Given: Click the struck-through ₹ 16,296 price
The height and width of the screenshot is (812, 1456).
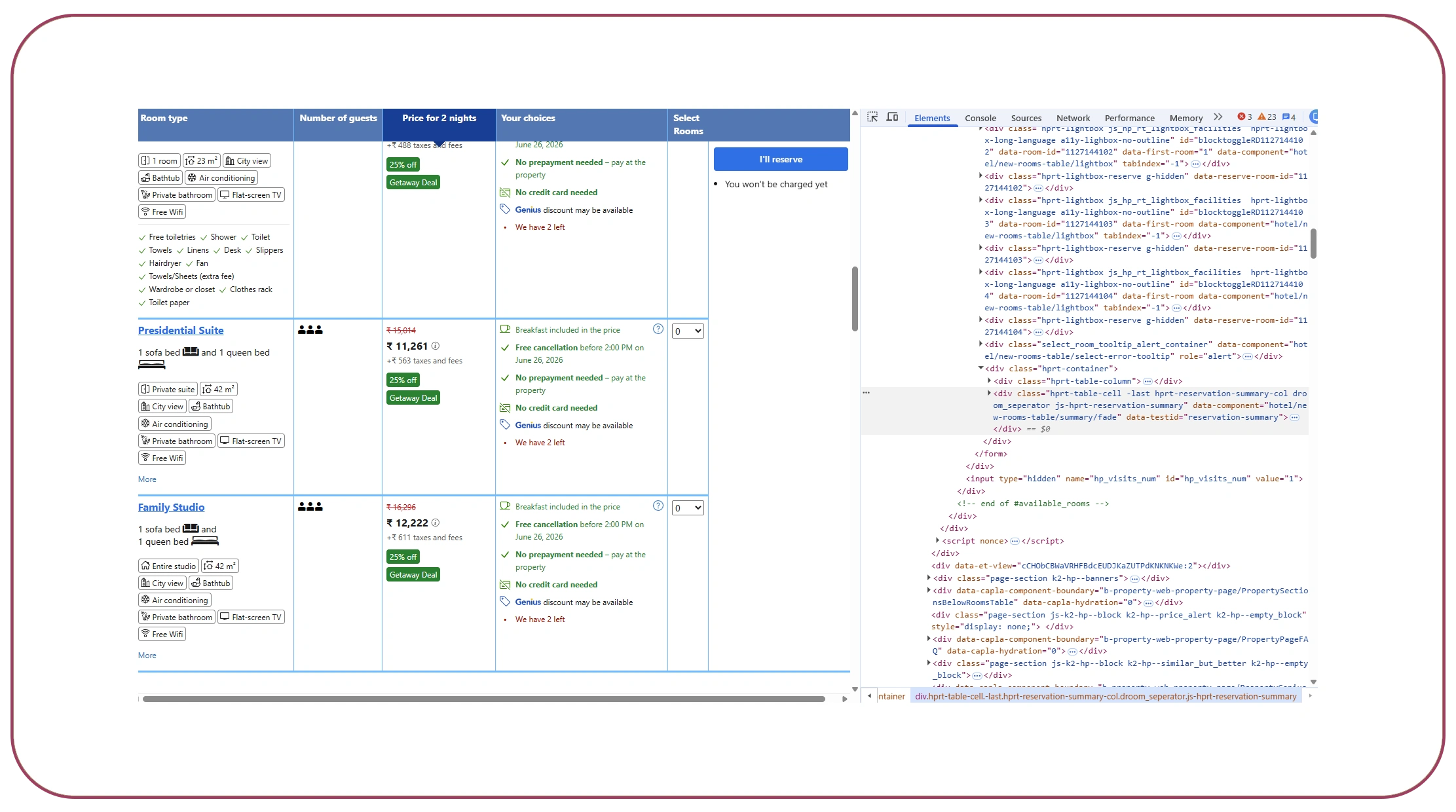Looking at the screenshot, I should pyautogui.click(x=401, y=507).
